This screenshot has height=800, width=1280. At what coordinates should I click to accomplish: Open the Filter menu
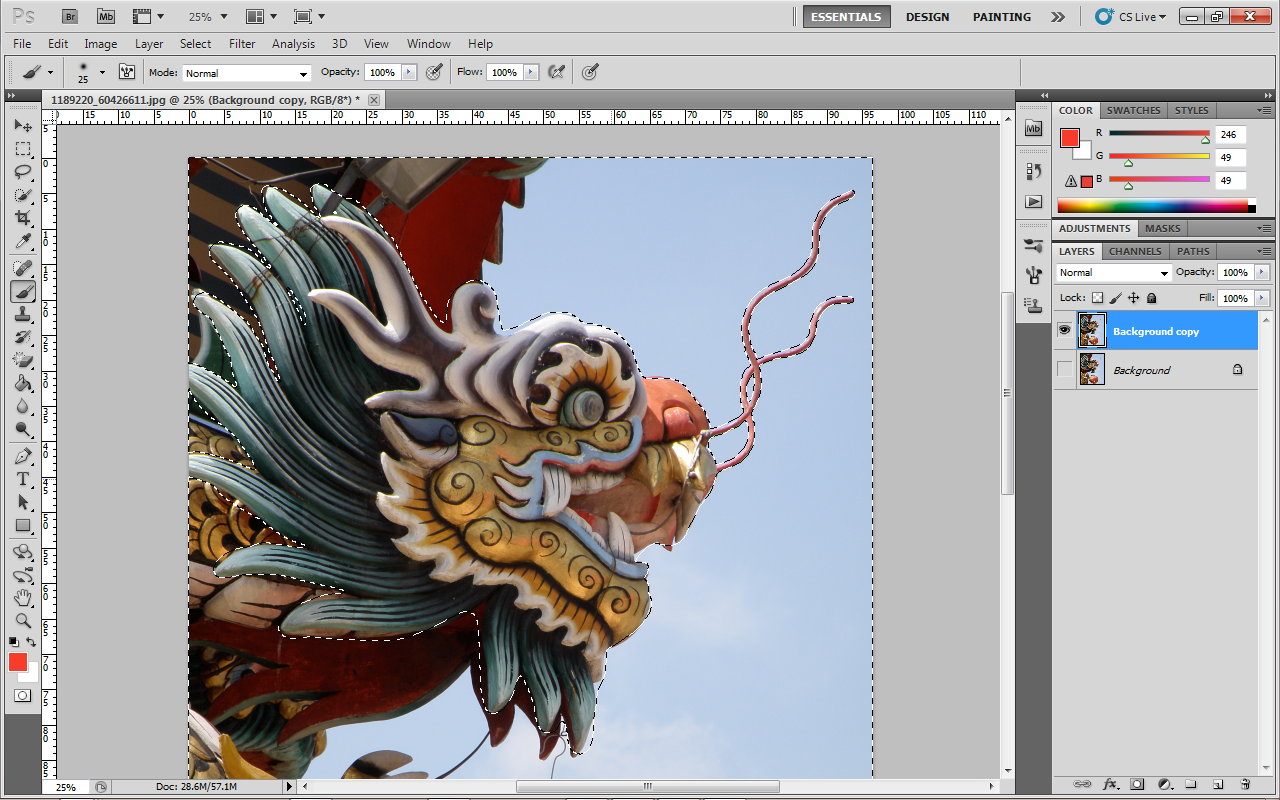coord(242,44)
